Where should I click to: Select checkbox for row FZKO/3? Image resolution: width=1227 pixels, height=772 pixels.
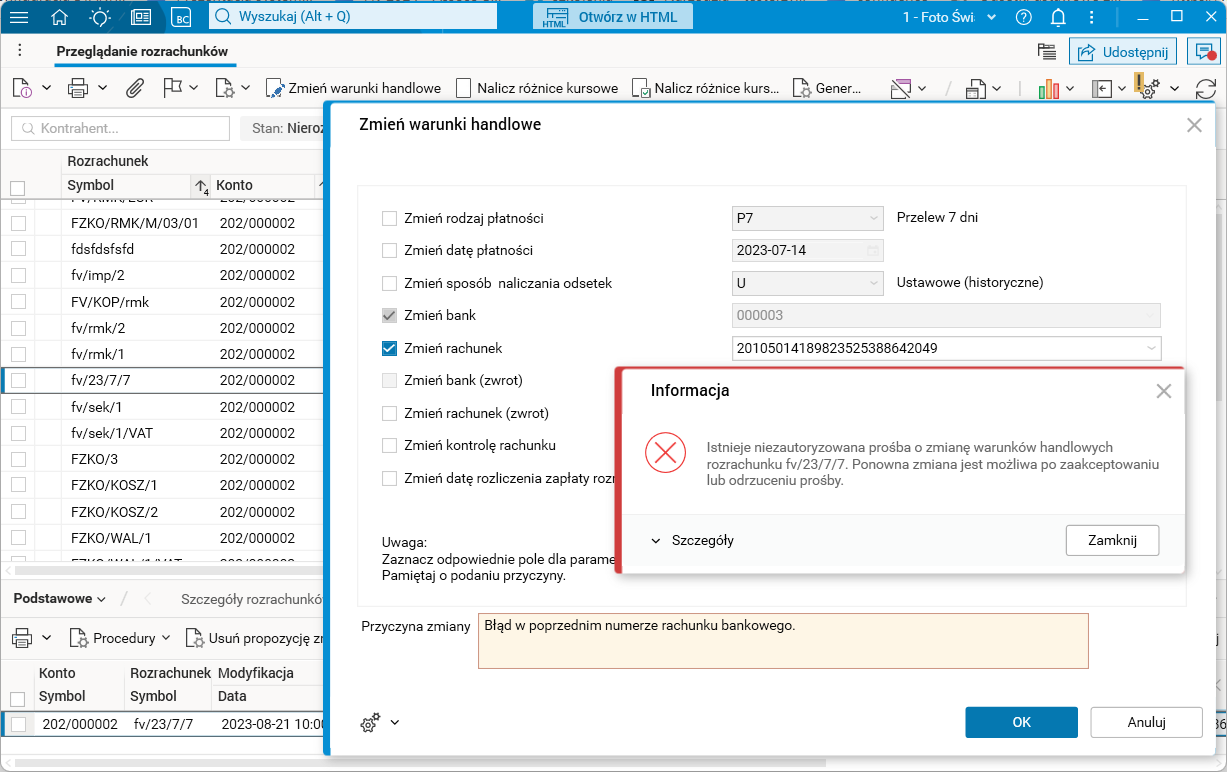coord(18,458)
